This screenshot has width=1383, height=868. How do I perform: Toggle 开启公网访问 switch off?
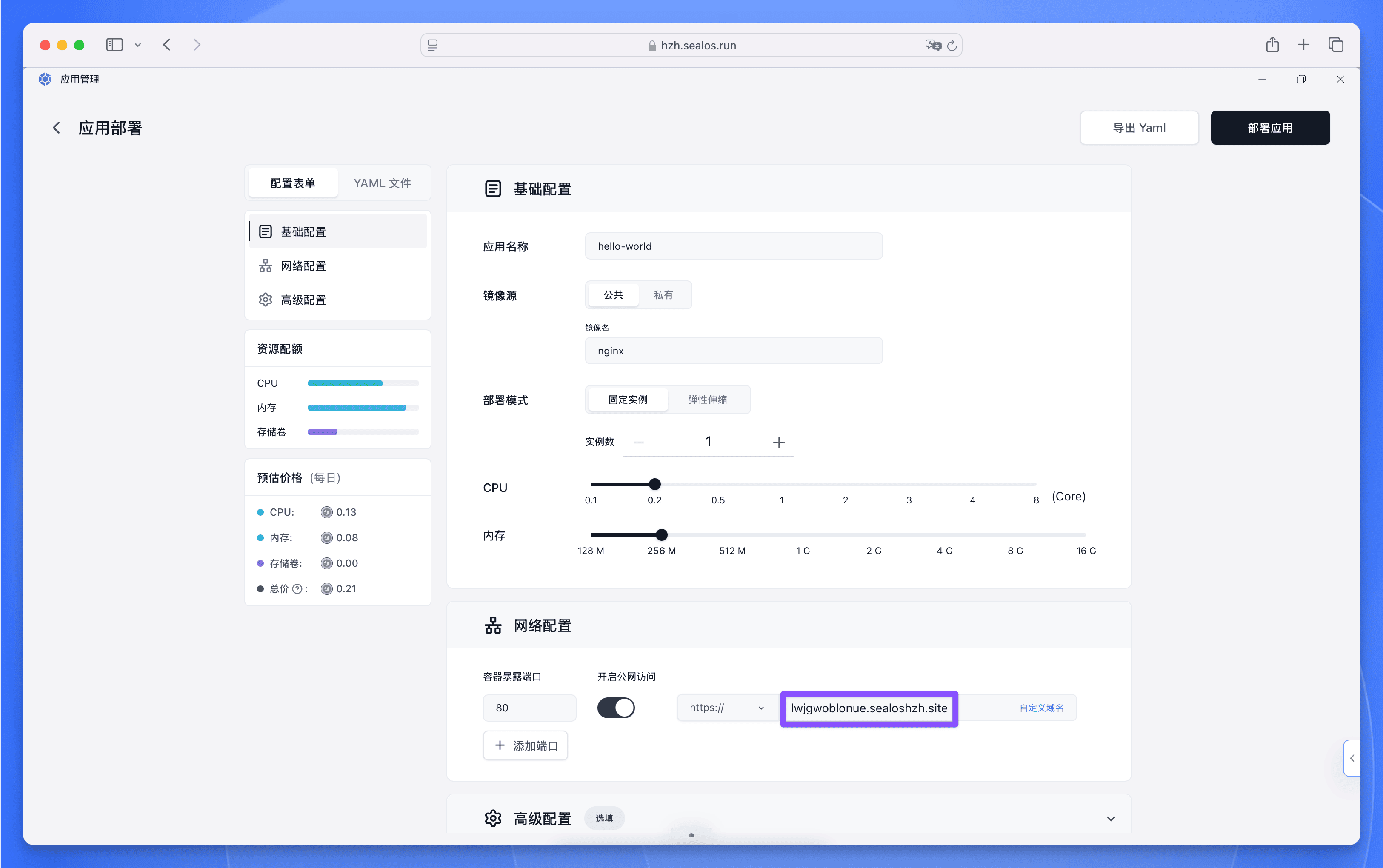[x=616, y=708]
